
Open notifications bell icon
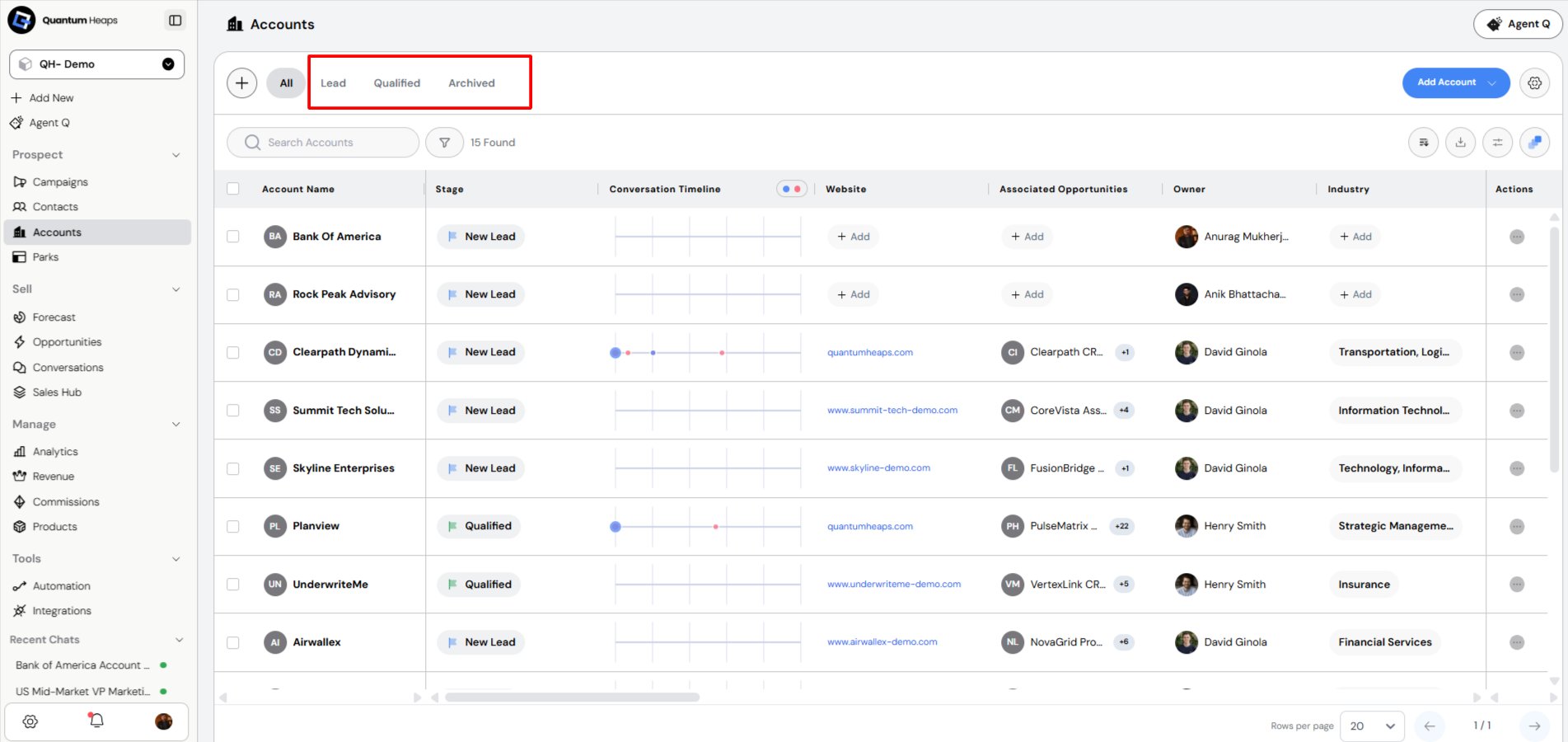click(x=96, y=721)
